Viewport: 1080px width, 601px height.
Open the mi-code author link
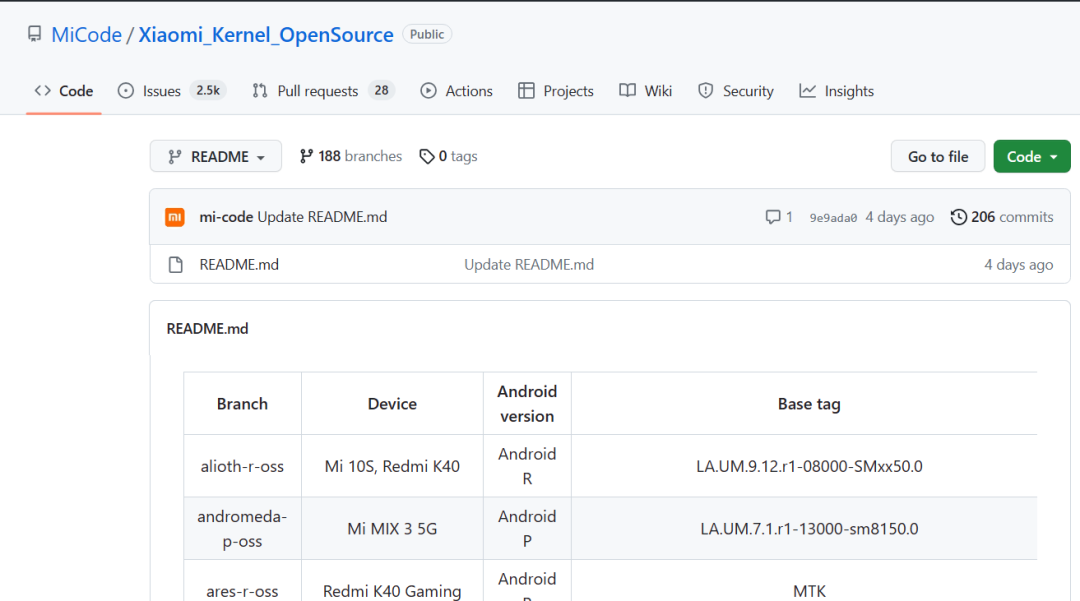click(x=226, y=217)
